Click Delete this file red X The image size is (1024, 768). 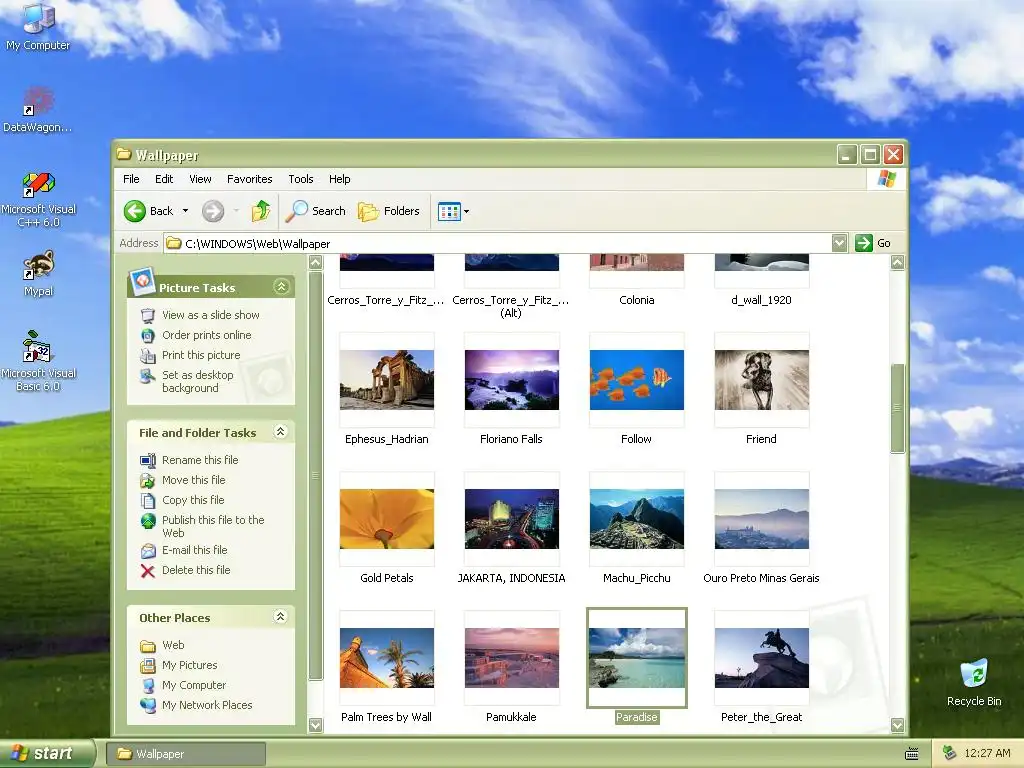coord(148,571)
